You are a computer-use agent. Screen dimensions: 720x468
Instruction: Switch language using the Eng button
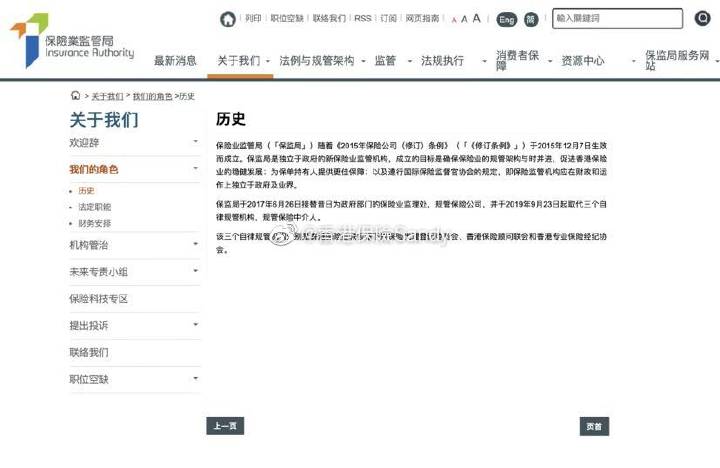coord(506,19)
